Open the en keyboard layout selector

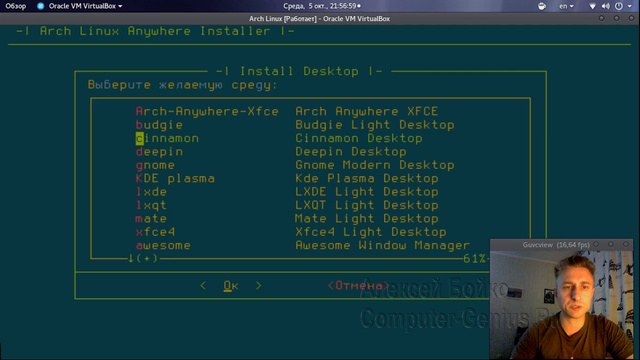[x=566, y=6]
